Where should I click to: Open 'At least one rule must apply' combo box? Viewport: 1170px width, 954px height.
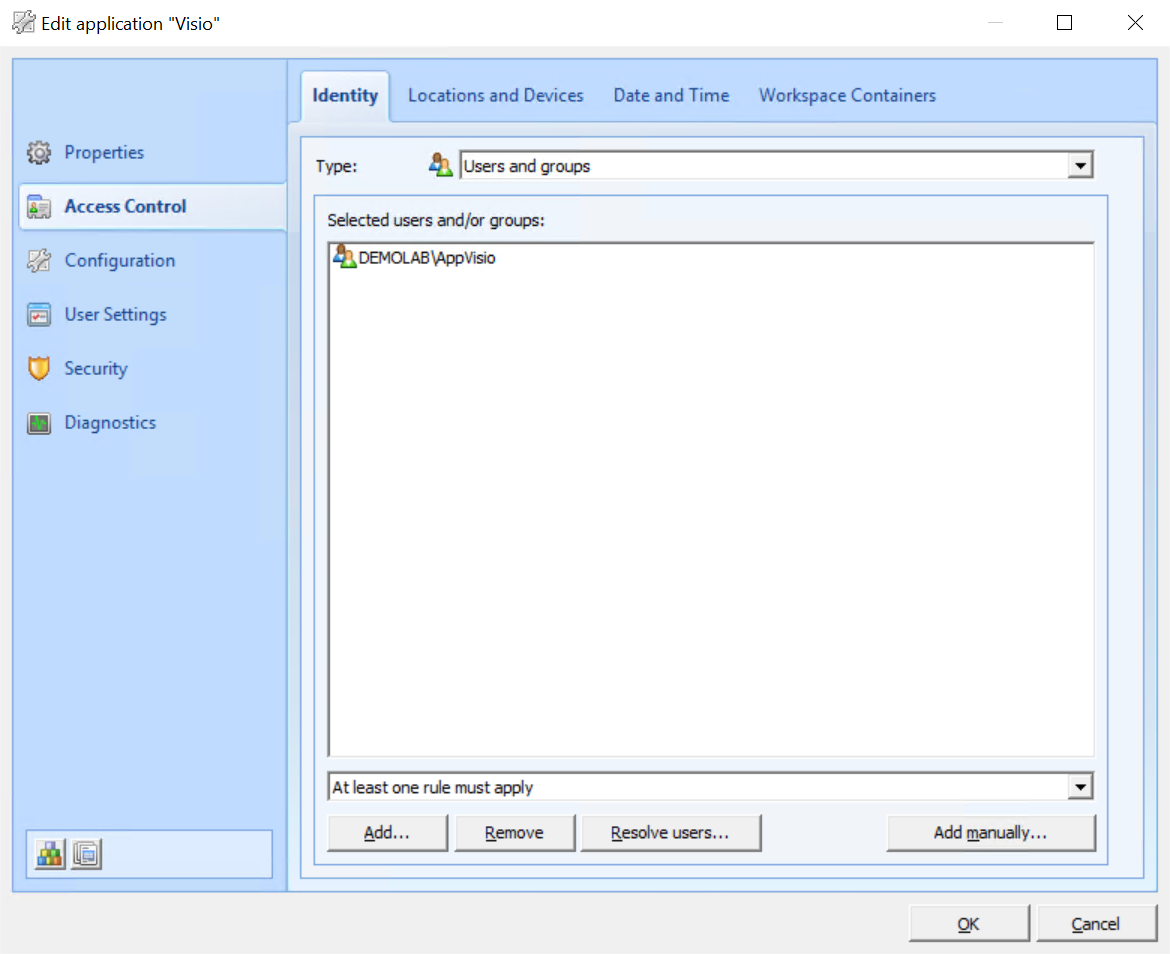[x=710, y=787]
